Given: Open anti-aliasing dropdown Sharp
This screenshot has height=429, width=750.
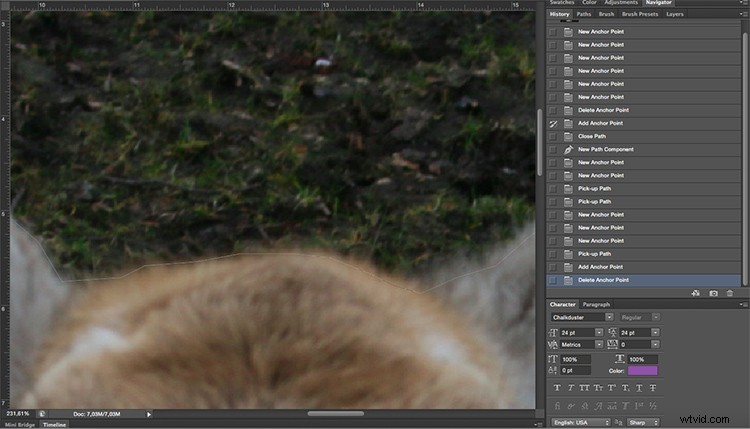Looking at the screenshot, I should pyautogui.click(x=643, y=423).
